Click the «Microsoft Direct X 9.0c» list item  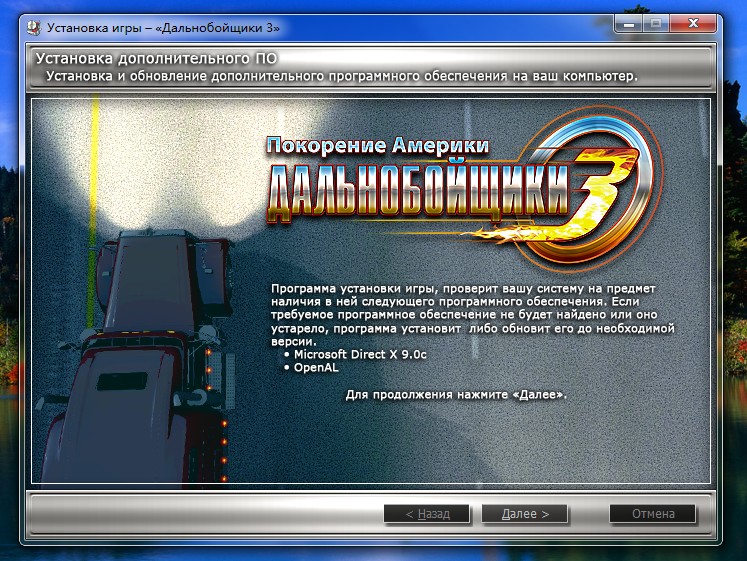tap(360, 354)
